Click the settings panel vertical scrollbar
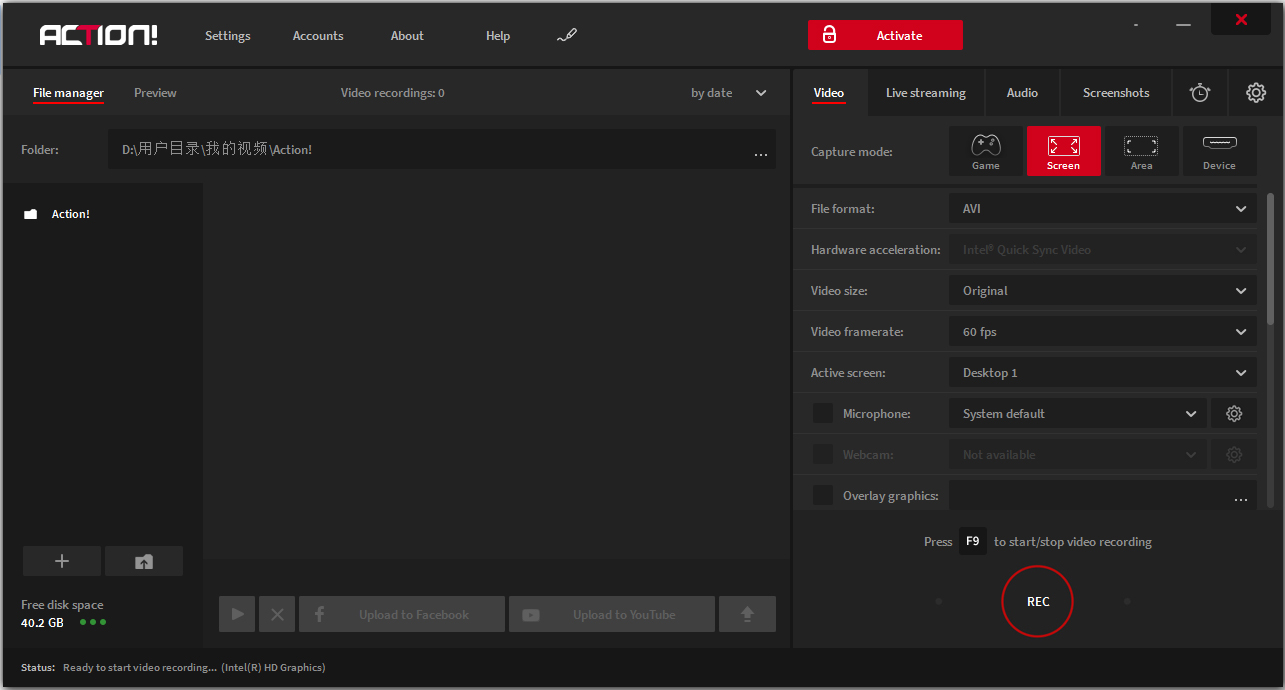The height and width of the screenshot is (690, 1285). (1271, 260)
